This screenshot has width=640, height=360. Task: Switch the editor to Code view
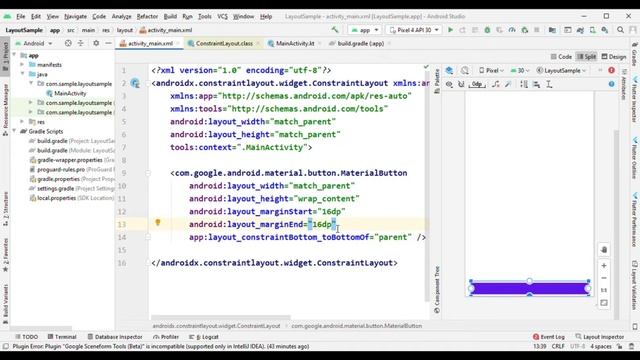click(561, 57)
